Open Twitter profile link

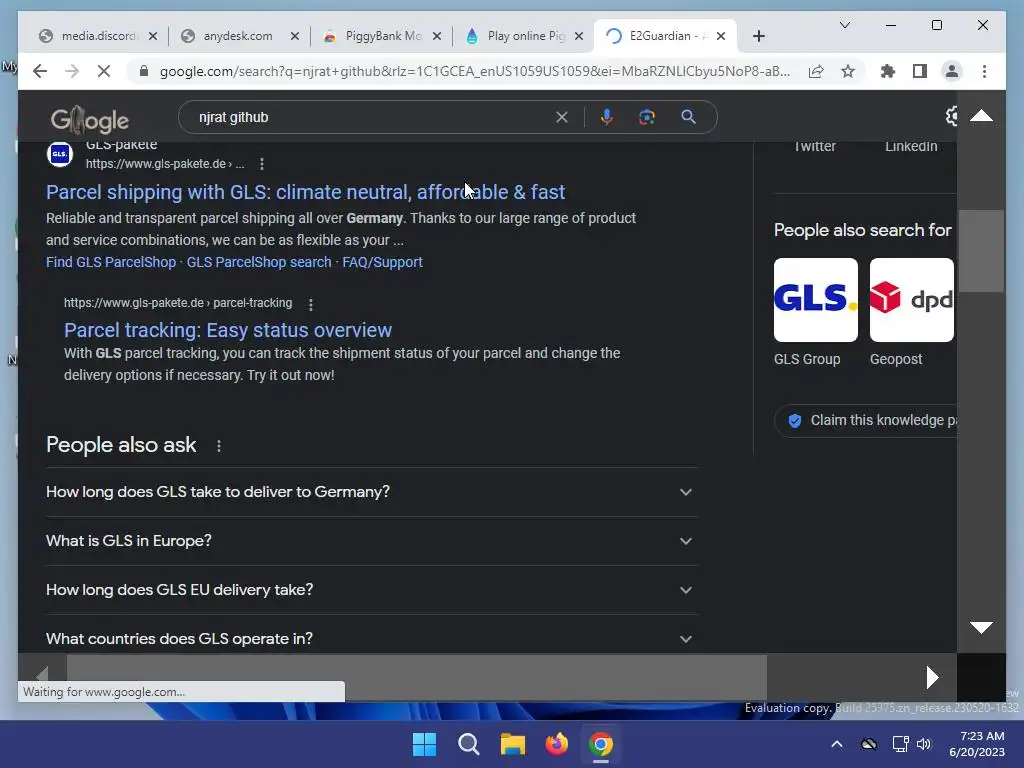pos(814,146)
